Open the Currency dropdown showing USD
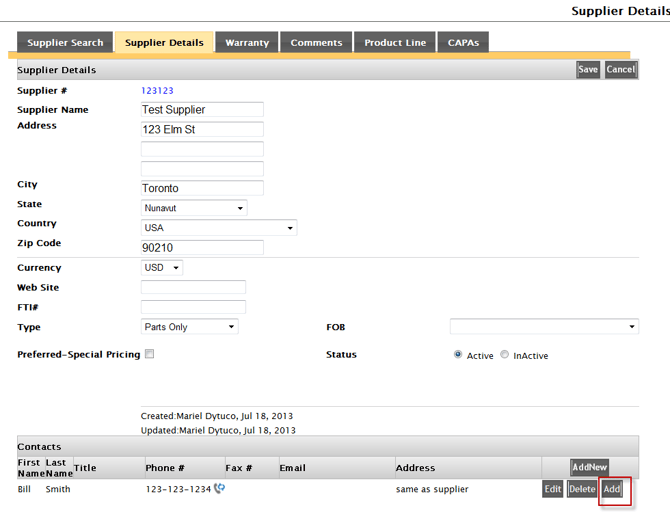The height and width of the screenshot is (523, 670). pos(162,268)
